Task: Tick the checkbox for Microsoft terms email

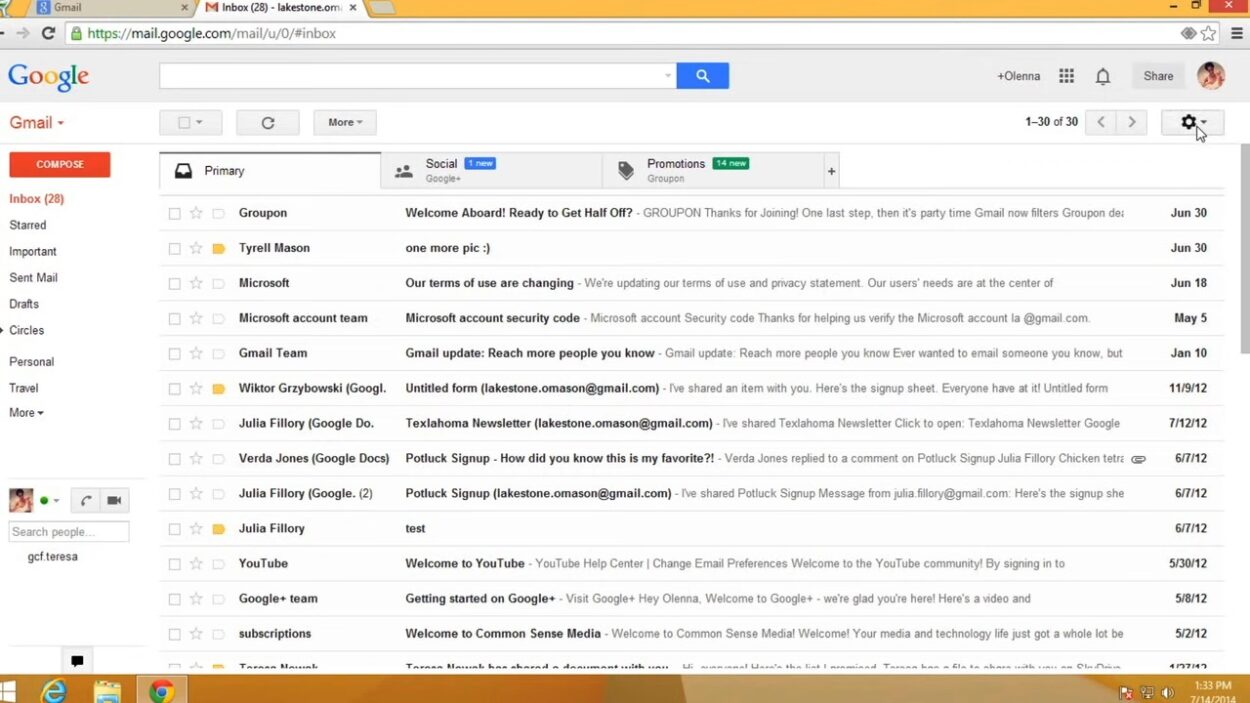Action: (174, 283)
